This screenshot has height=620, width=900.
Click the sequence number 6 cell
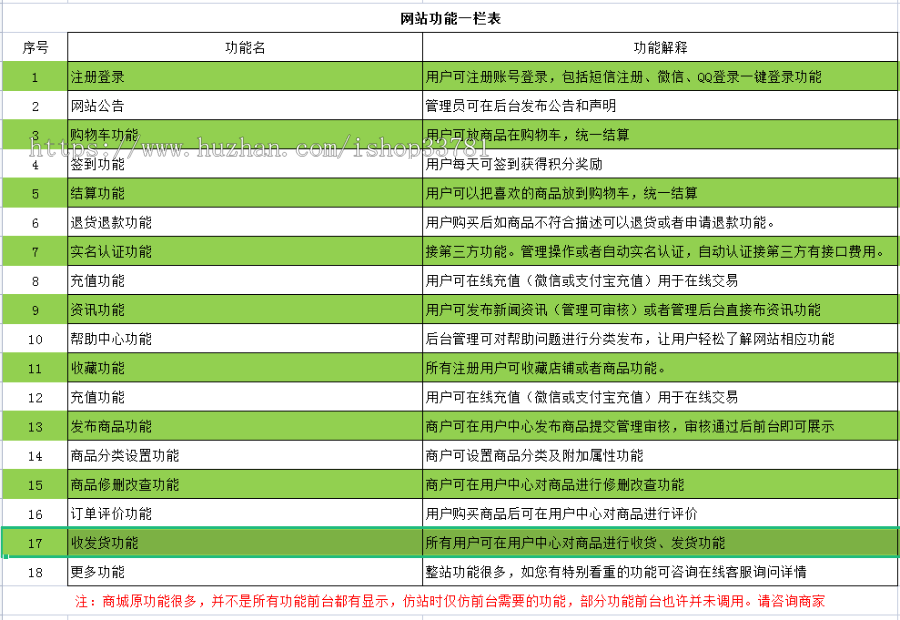coord(35,222)
